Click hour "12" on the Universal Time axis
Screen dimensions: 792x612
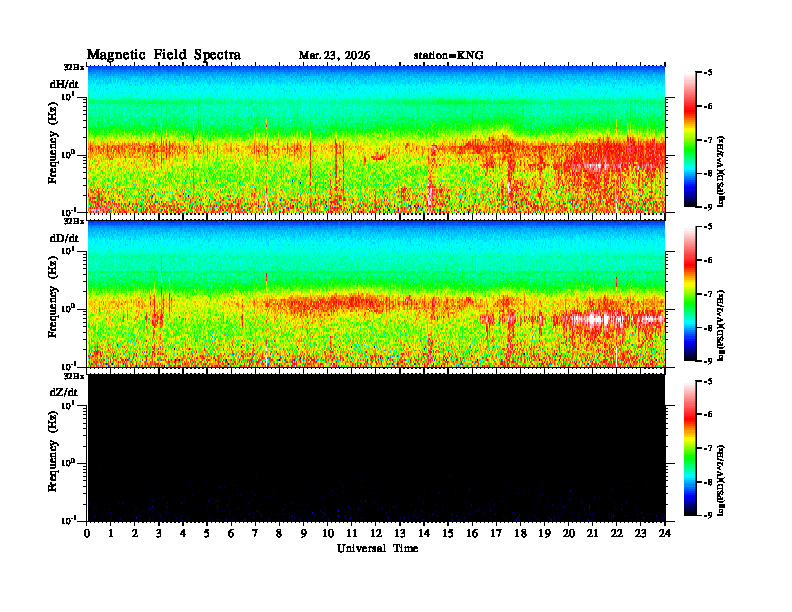[x=376, y=534]
